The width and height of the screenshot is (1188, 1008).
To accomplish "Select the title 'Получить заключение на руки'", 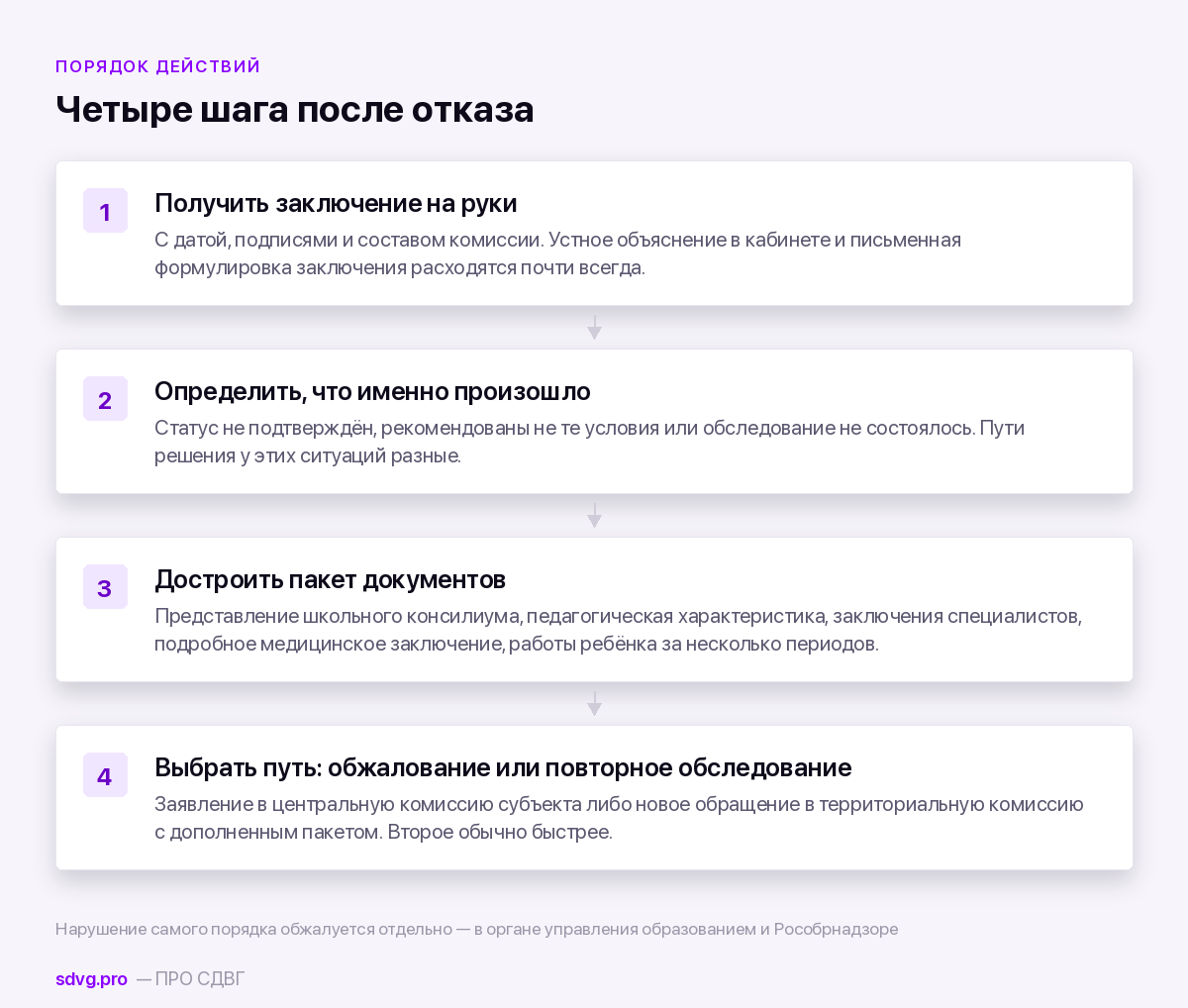I will 336,203.
